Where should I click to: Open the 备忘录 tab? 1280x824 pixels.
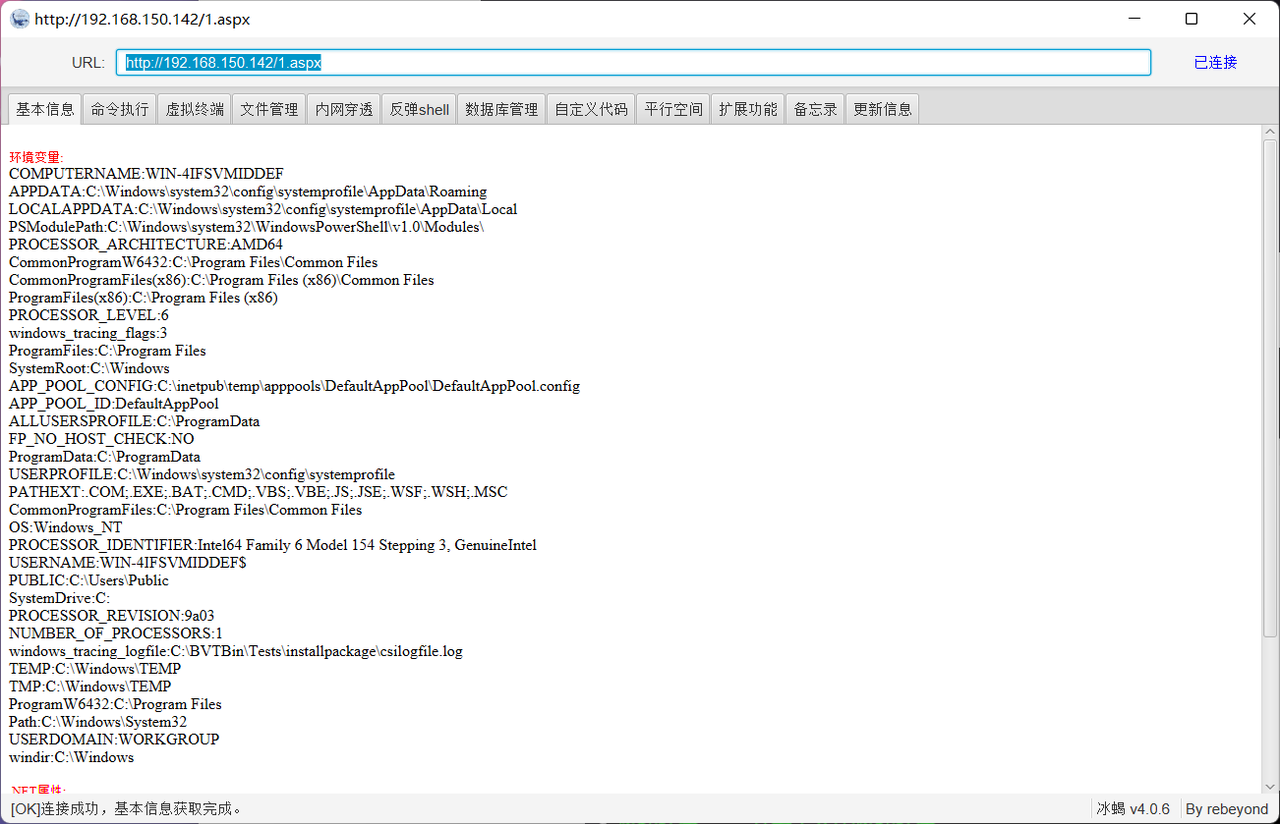[x=815, y=110]
